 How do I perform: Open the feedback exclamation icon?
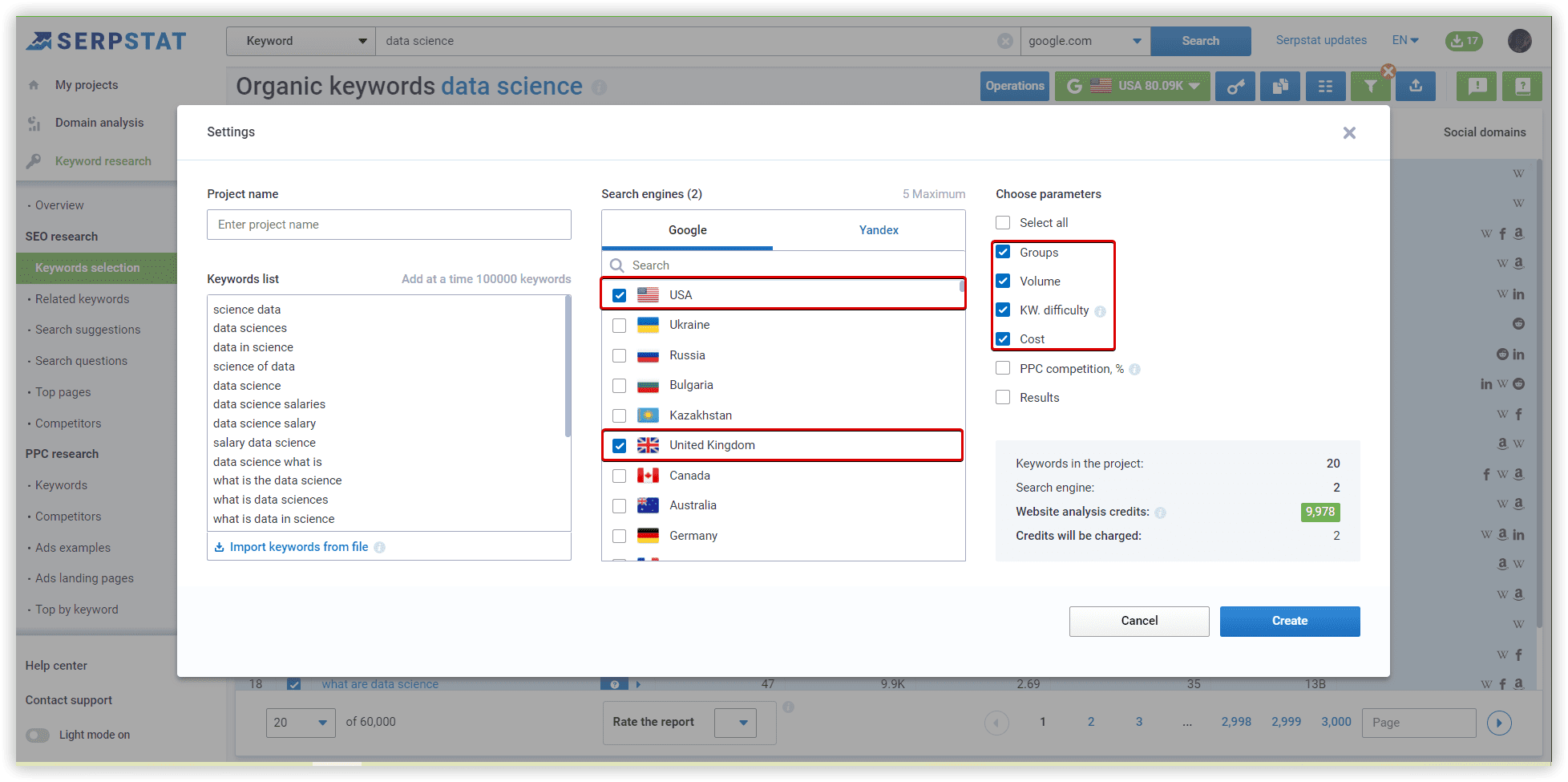click(1475, 86)
